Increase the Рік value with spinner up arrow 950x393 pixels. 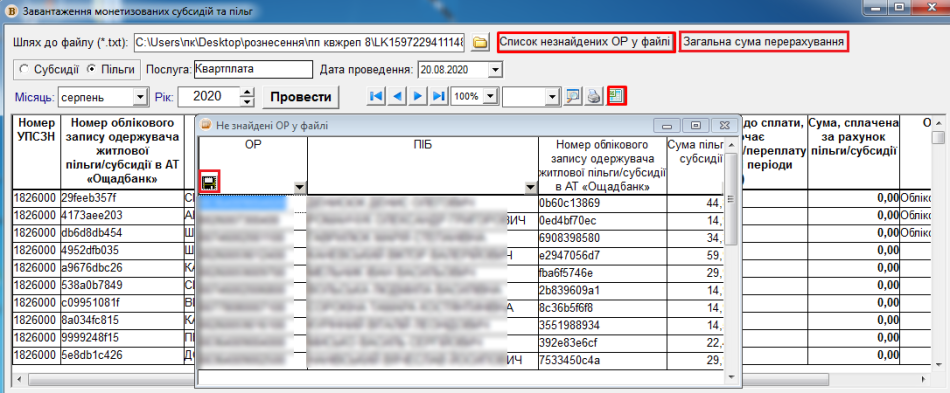click(x=247, y=93)
